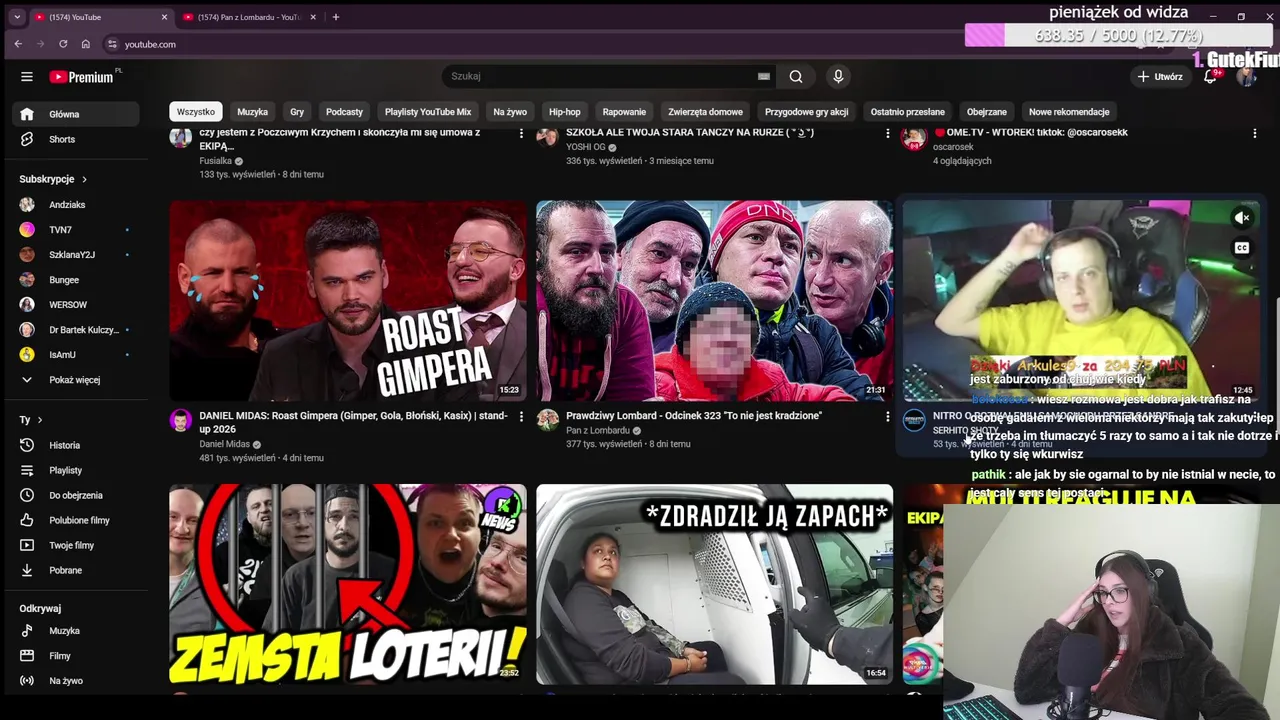Open Pan z Lombardu channel avatar

547,420
